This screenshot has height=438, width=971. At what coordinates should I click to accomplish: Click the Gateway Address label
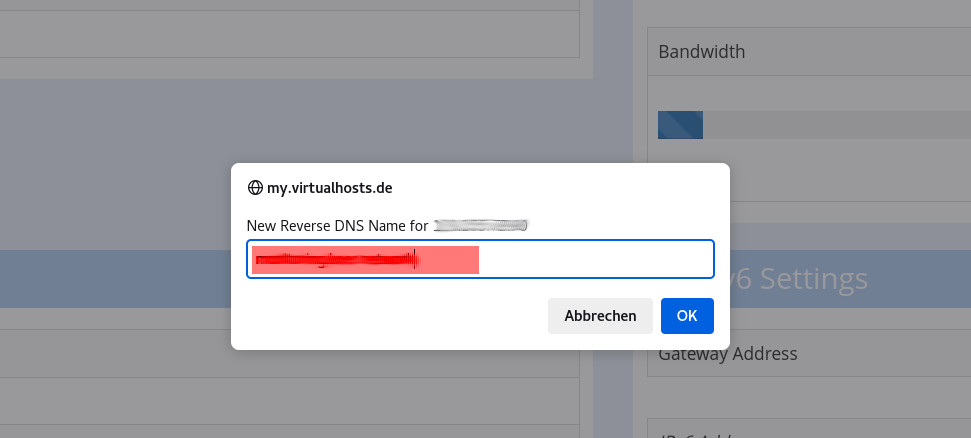(728, 354)
